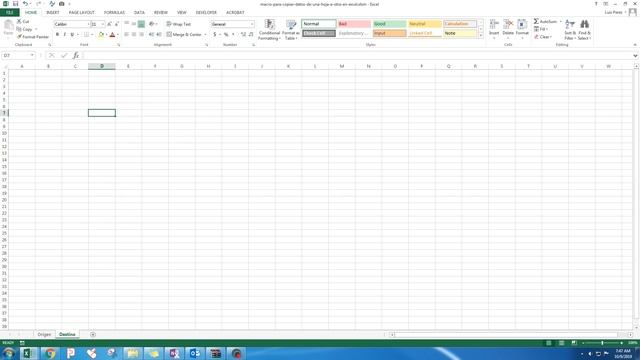This screenshot has width=640, height=360.
Task: Switch to the FORMULAS tab
Action: (114, 12)
